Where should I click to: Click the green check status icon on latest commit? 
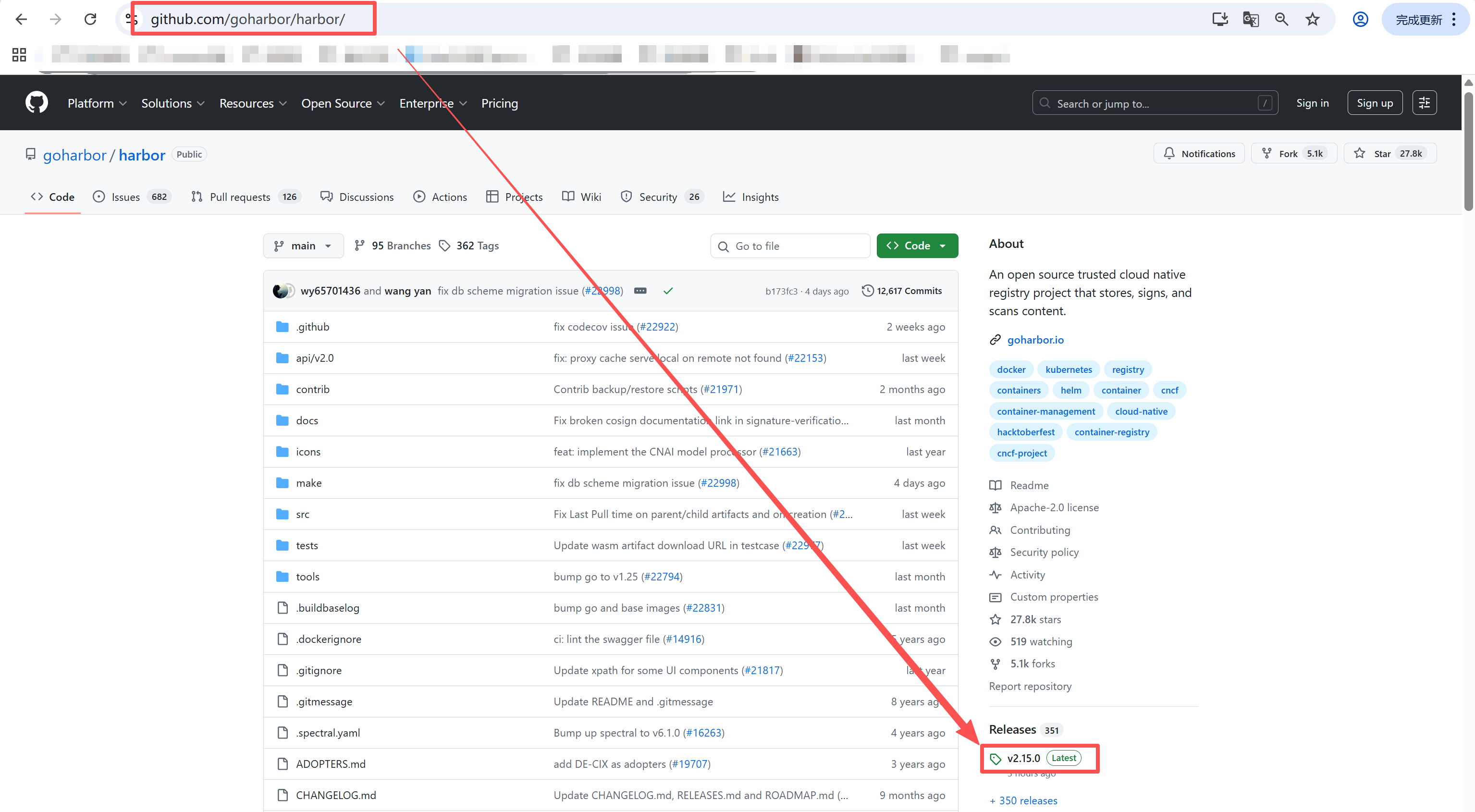tap(668, 291)
